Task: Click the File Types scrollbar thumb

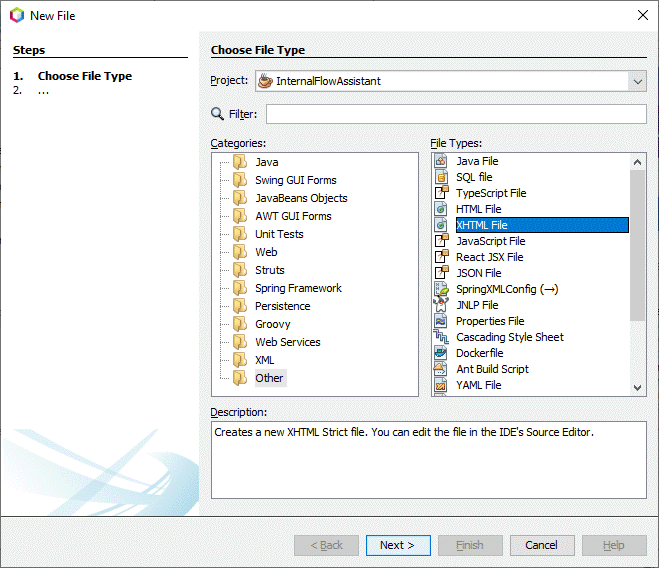Action: (637, 245)
